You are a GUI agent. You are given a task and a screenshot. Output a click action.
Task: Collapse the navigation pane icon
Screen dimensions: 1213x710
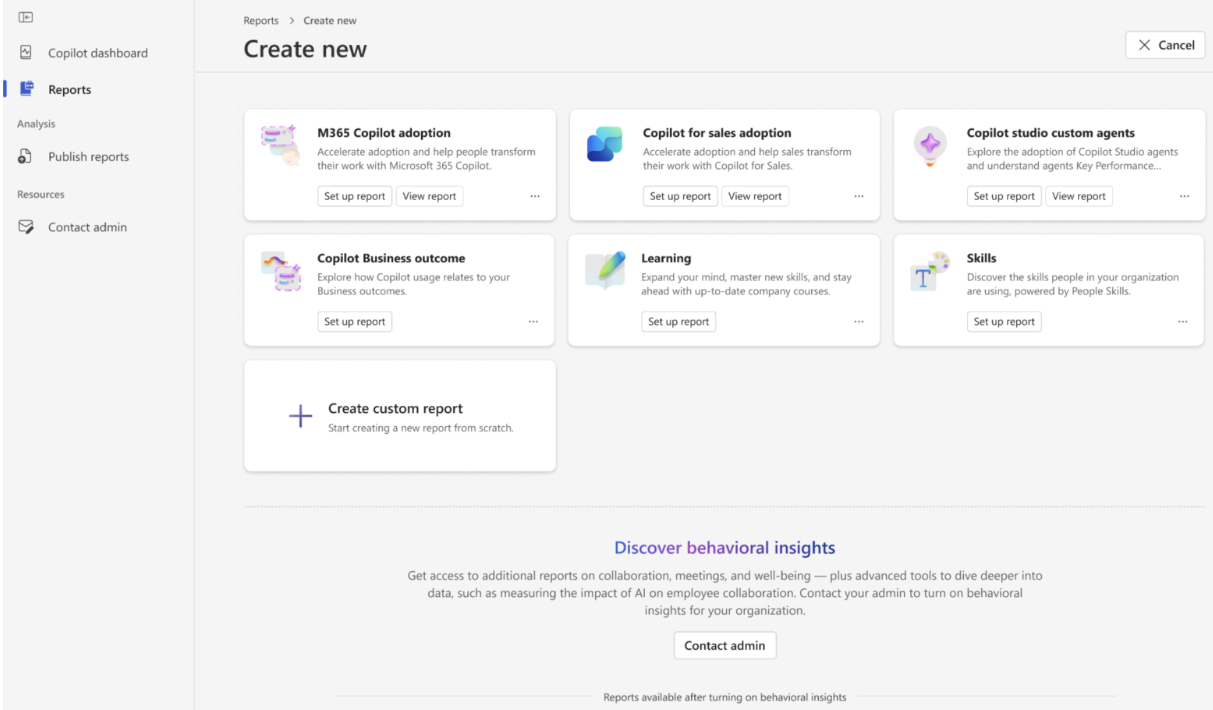[x=26, y=17]
